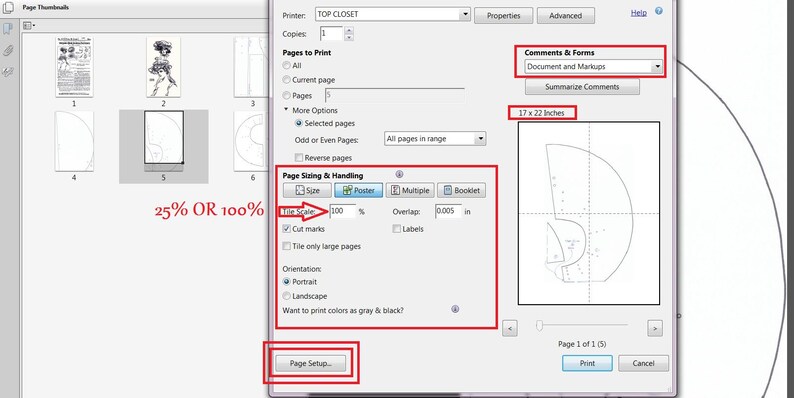This screenshot has width=794, height=398.
Task: Select page 2 thumbnail with lady illustration
Action: (163, 67)
